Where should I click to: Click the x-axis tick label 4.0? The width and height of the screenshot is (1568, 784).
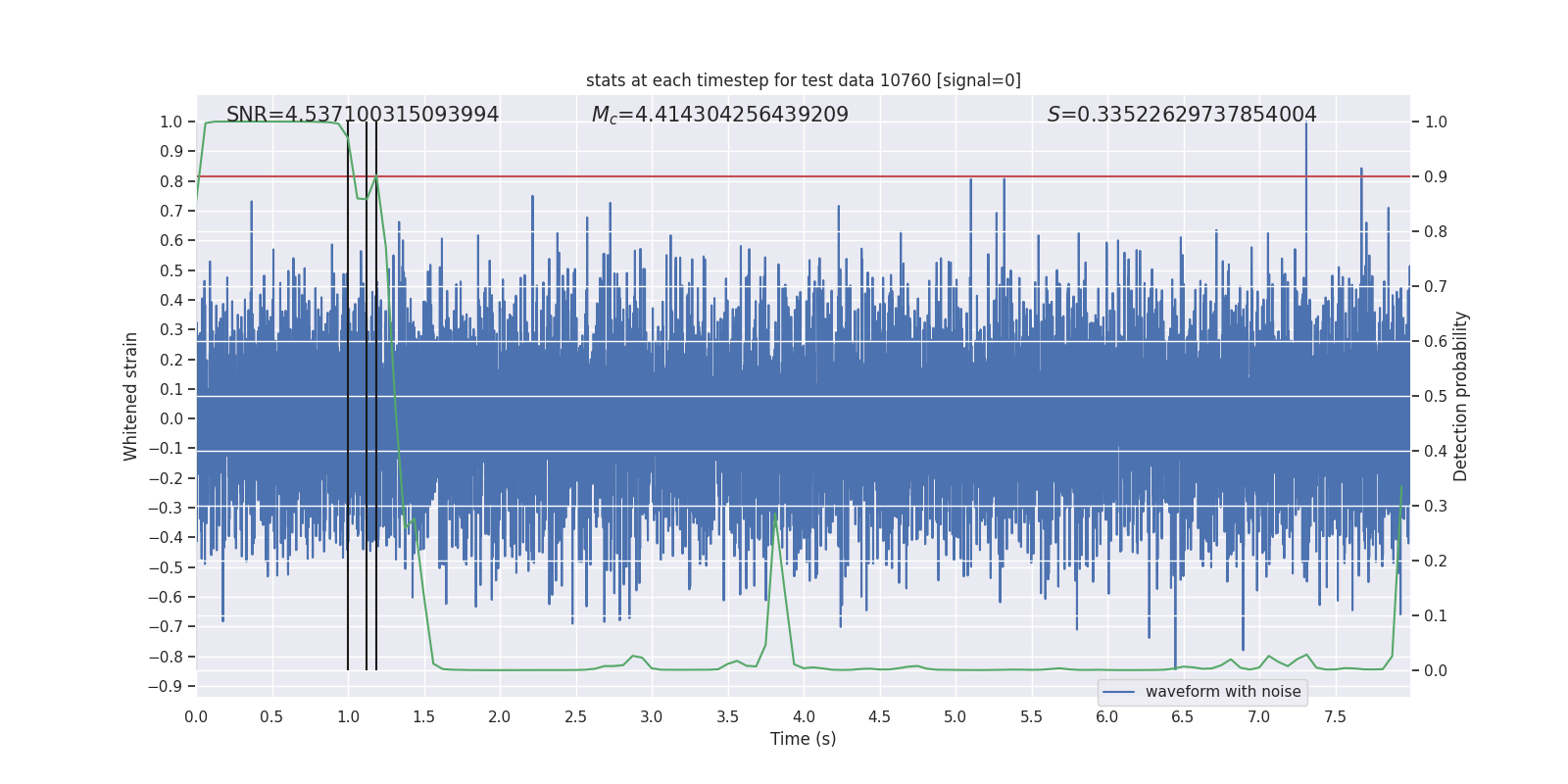coord(803,717)
